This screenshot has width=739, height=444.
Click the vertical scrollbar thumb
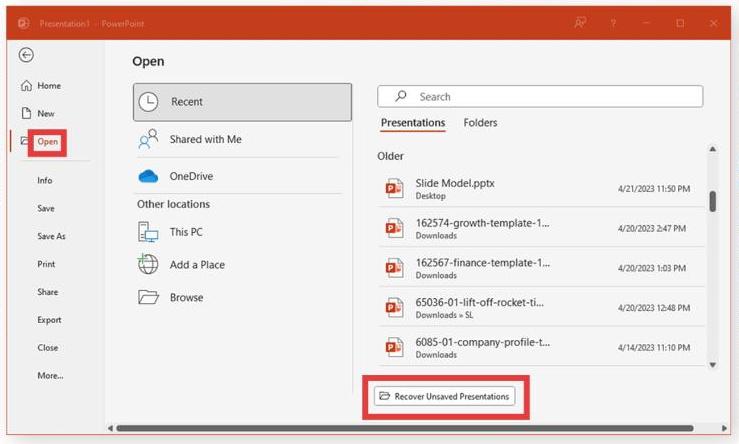[713, 201]
